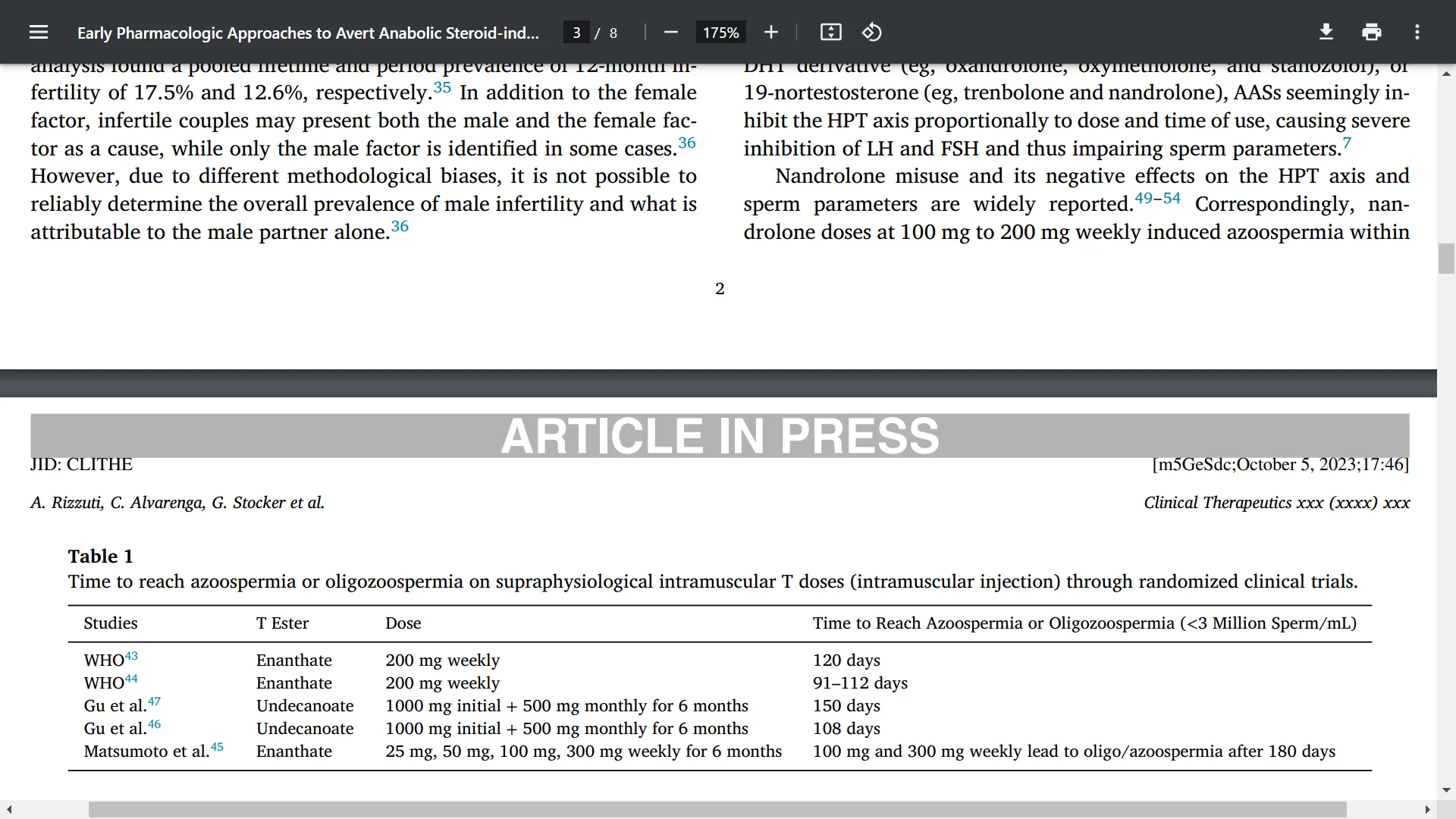The height and width of the screenshot is (819, 1456).
Task: Click the 'JID: CLITHE' text
Action: pos(81,464)
